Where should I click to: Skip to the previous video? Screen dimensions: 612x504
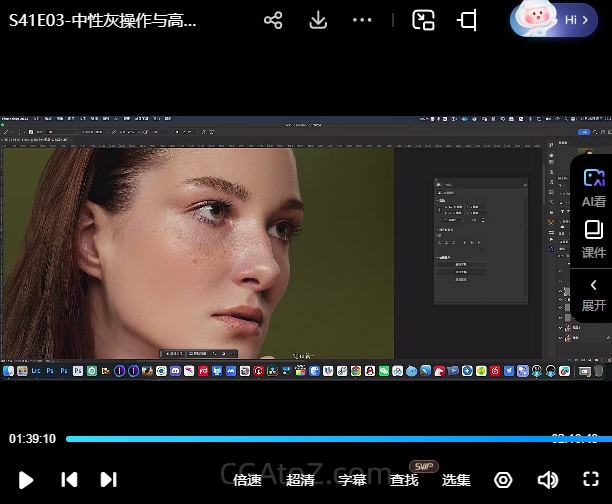(x=69, y=480)
